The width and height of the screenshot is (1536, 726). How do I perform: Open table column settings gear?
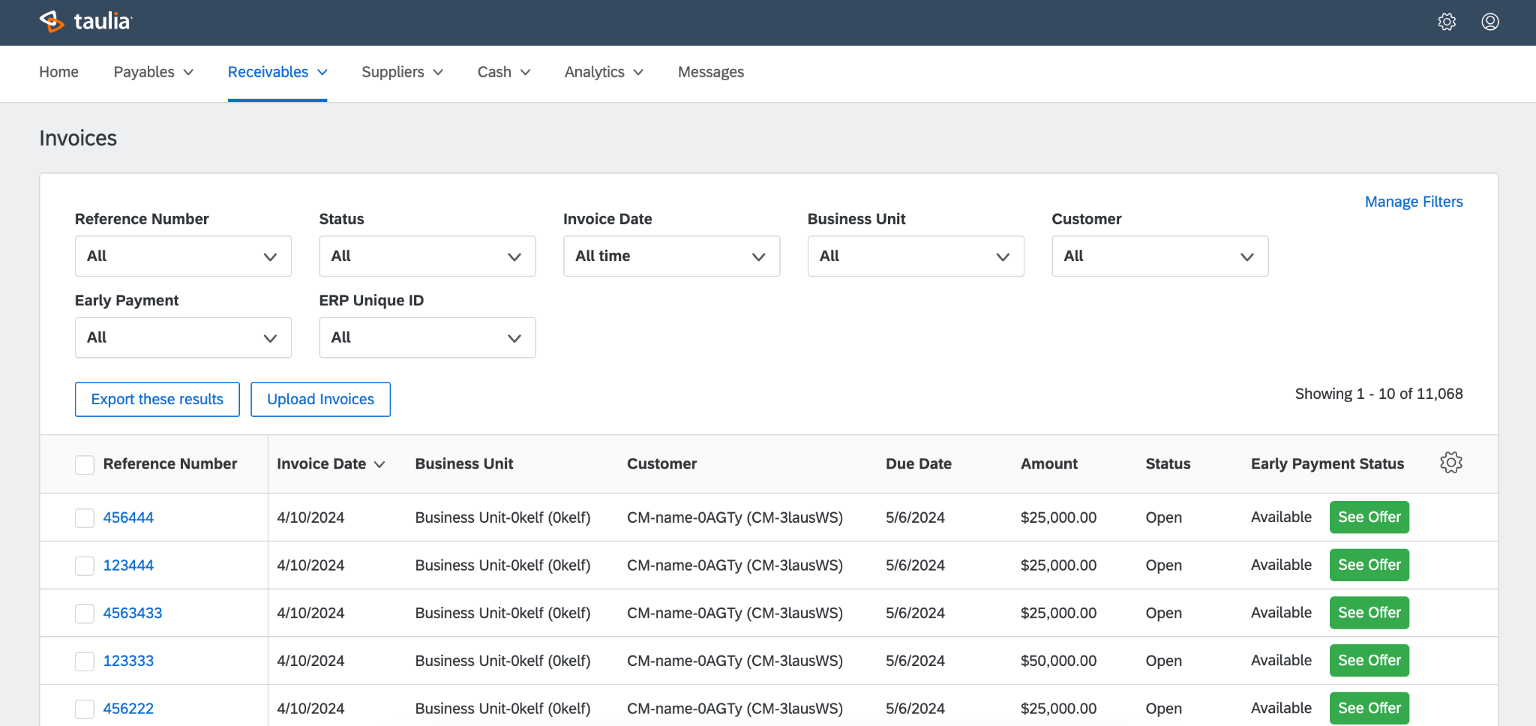(x=1451, y=463)
